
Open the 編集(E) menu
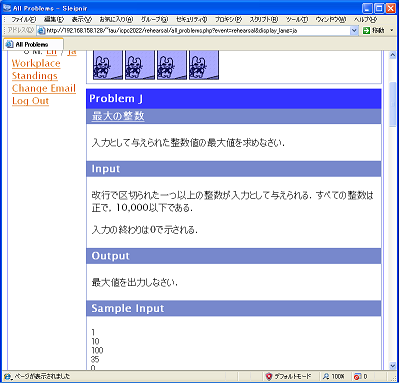[x=54, y=20]
